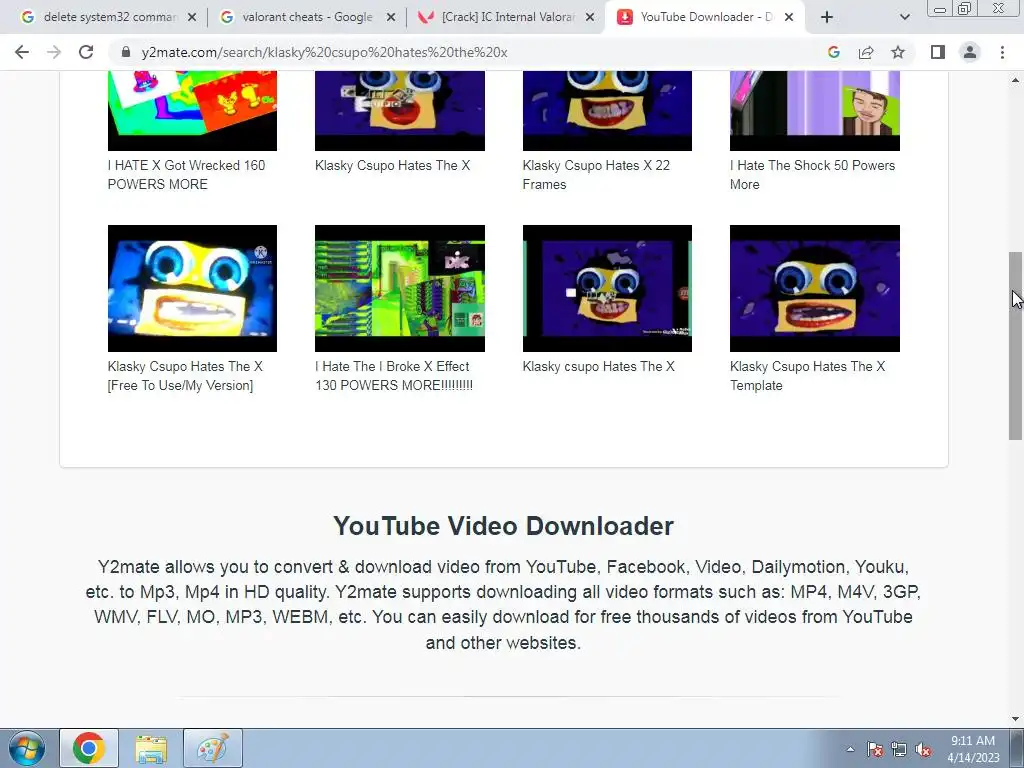1024x768 pixels.
Task: Close the YouTube Downloader tab
Action: [789, 18]
